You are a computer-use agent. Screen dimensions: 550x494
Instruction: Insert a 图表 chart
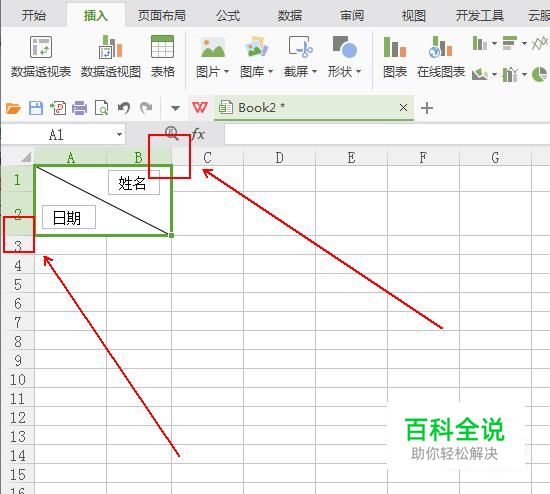[395, 56]
